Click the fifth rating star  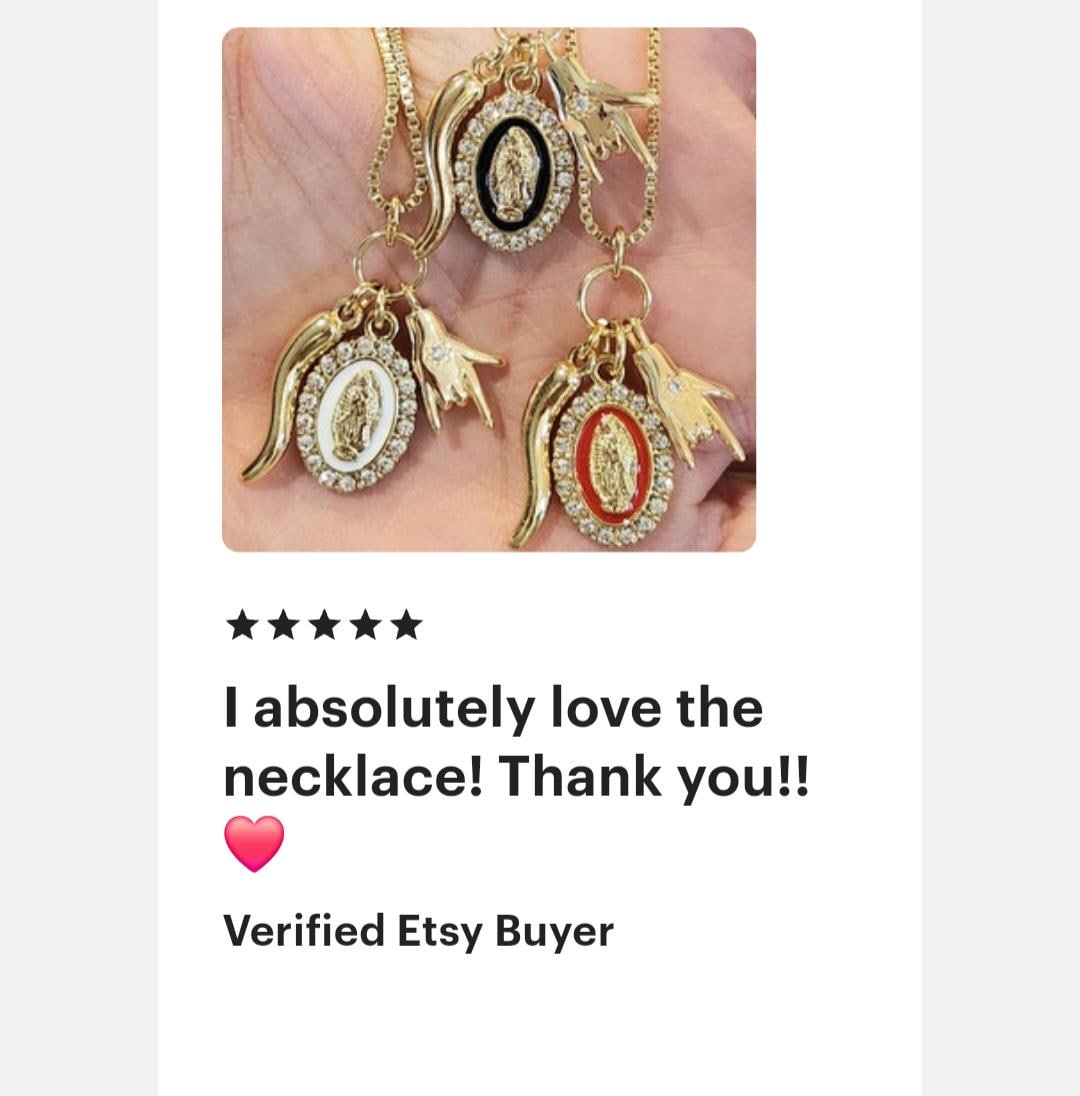407,624
